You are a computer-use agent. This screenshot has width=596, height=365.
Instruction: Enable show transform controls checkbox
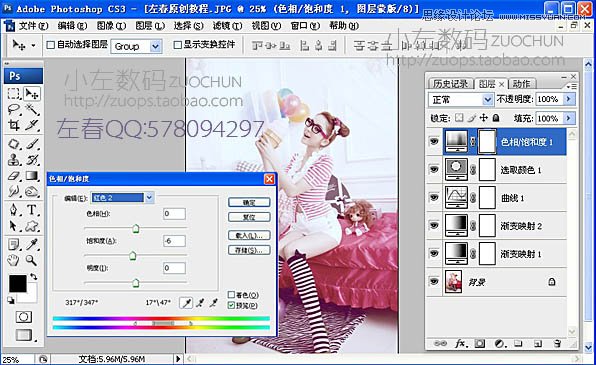(177, 45)
